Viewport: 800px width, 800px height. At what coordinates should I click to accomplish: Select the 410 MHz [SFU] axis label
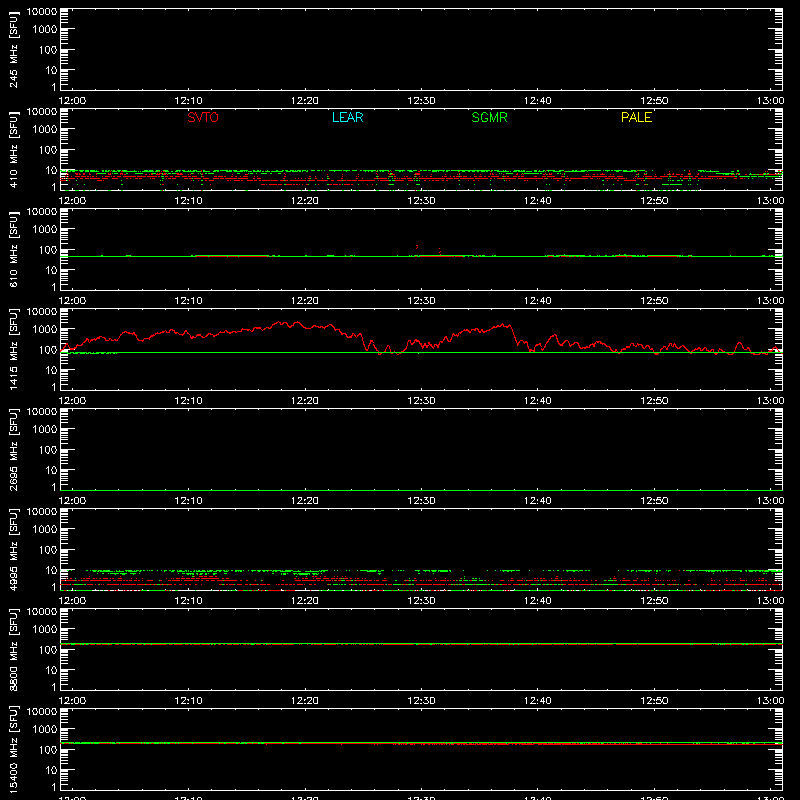click(x=13, y=149)
